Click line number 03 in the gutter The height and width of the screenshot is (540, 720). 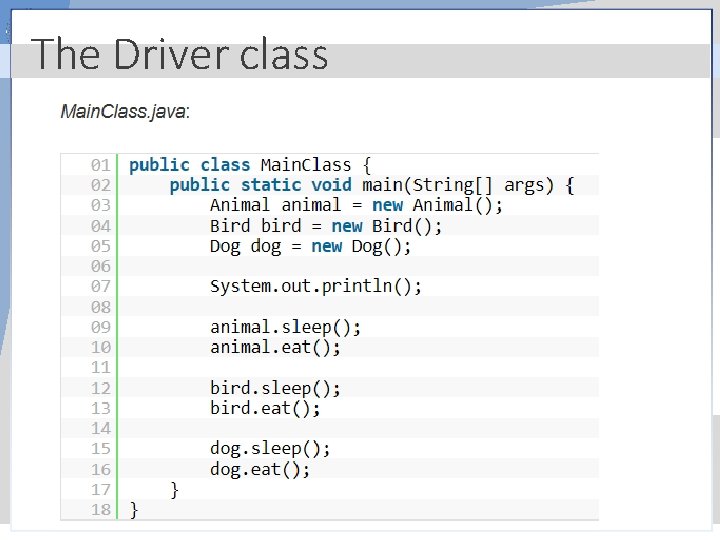point(101,205)
